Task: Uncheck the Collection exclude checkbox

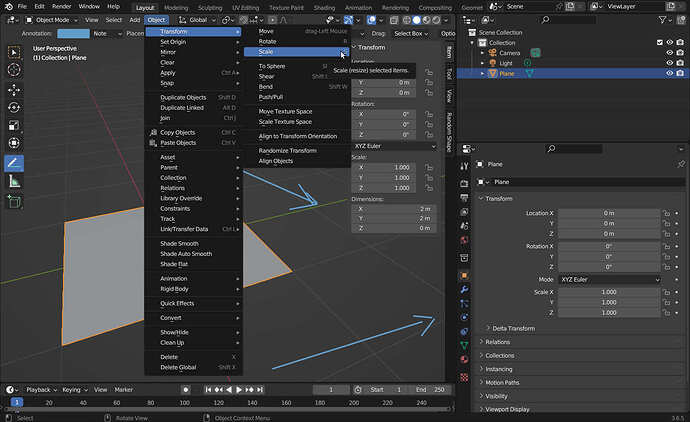Action: [x=660, y=43]
